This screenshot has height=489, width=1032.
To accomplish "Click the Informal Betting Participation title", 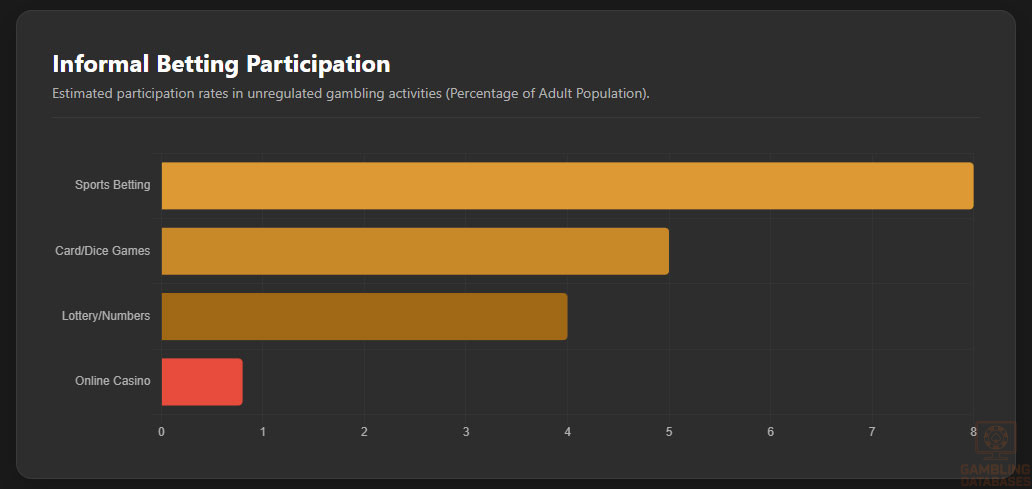I will [x=221, y=64].
